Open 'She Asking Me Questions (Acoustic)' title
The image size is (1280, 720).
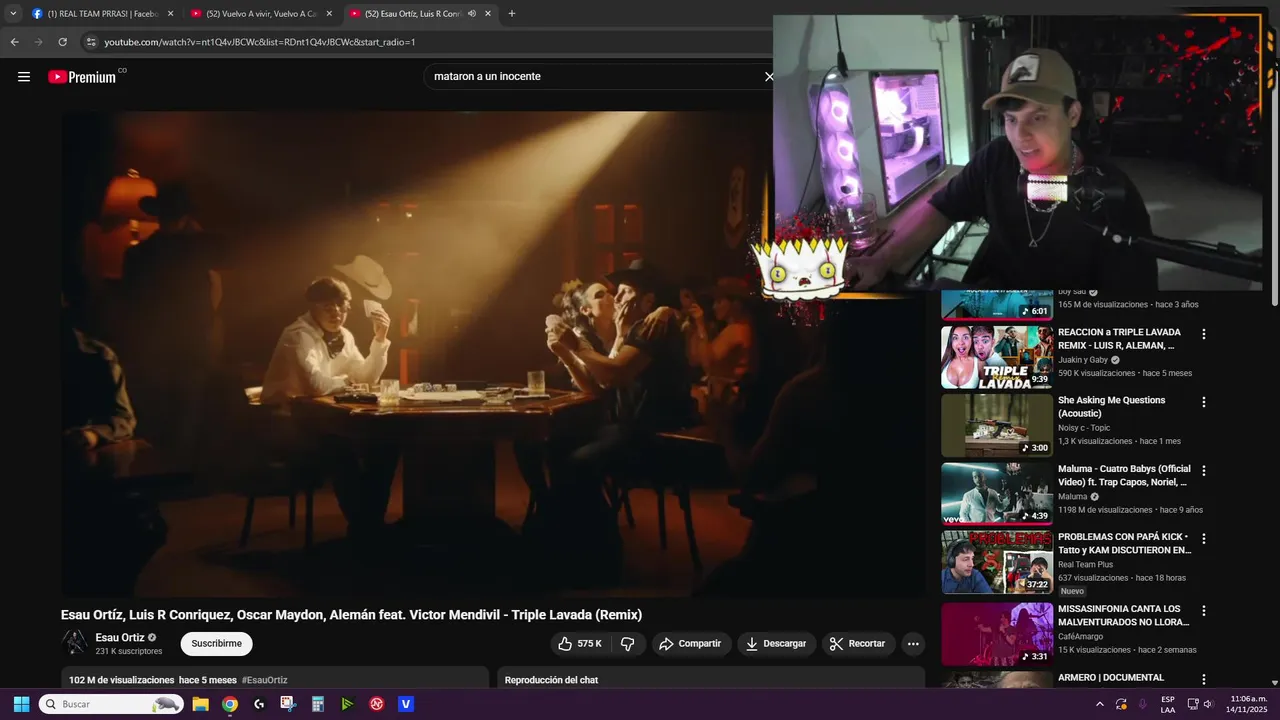1112,407
